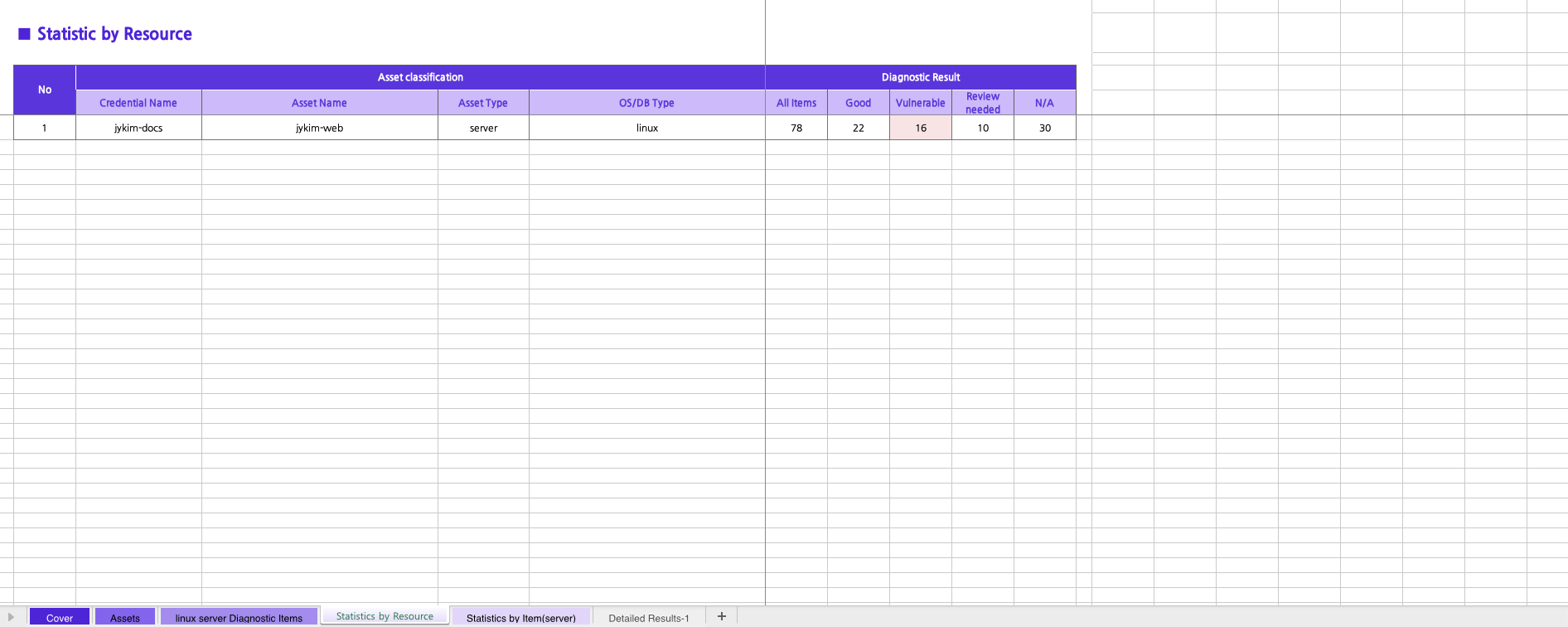Click the add new sheet plus button
Viewport: 1568px width, 627px height.
[x=721, y=616]
